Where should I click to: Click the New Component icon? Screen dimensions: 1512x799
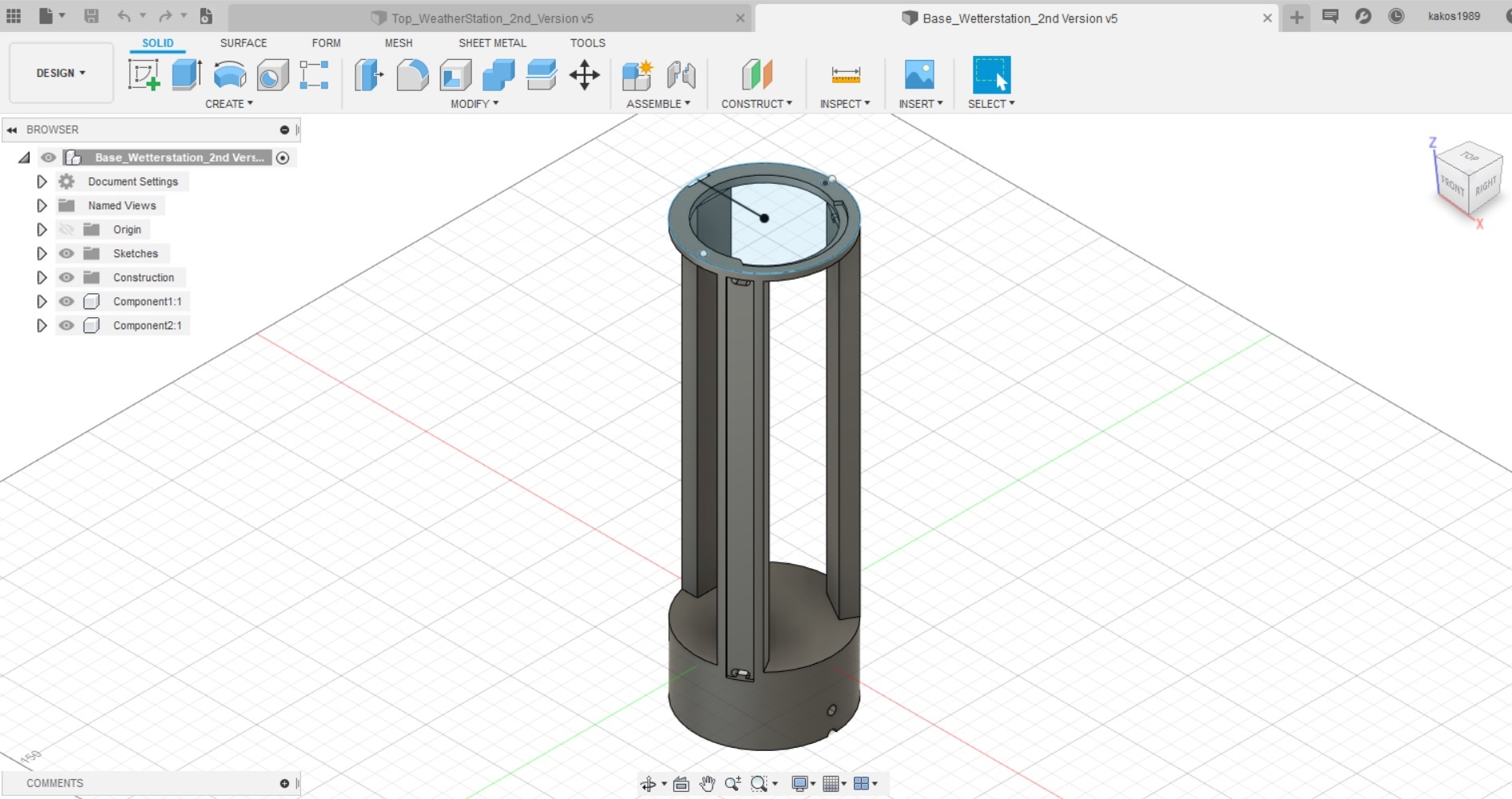pyautogui.click(x=638, y=75)
